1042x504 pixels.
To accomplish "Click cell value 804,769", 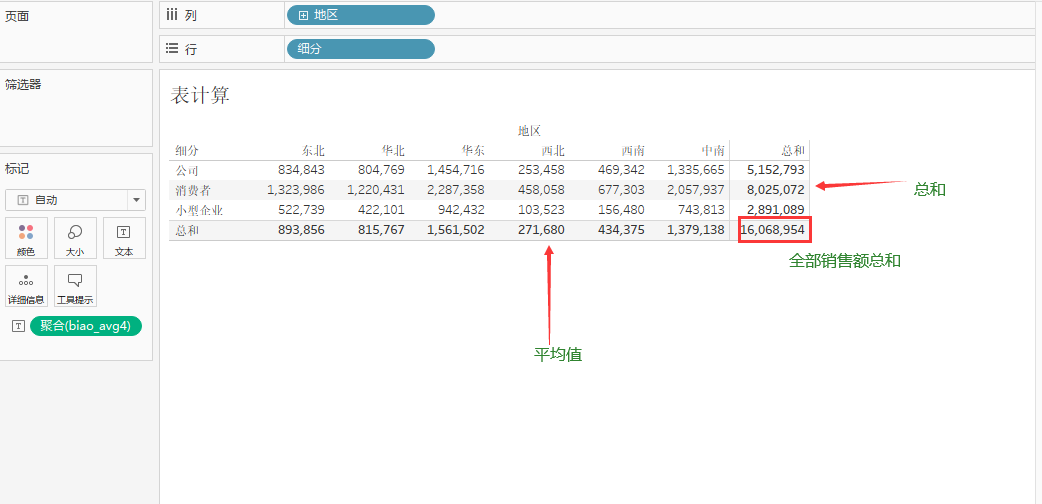I will pyautogui.click(x=381, y=170).
